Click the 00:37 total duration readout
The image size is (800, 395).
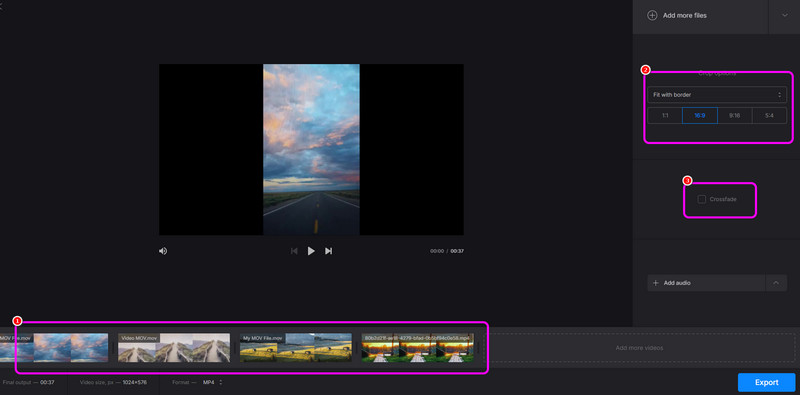pos(457,251)
